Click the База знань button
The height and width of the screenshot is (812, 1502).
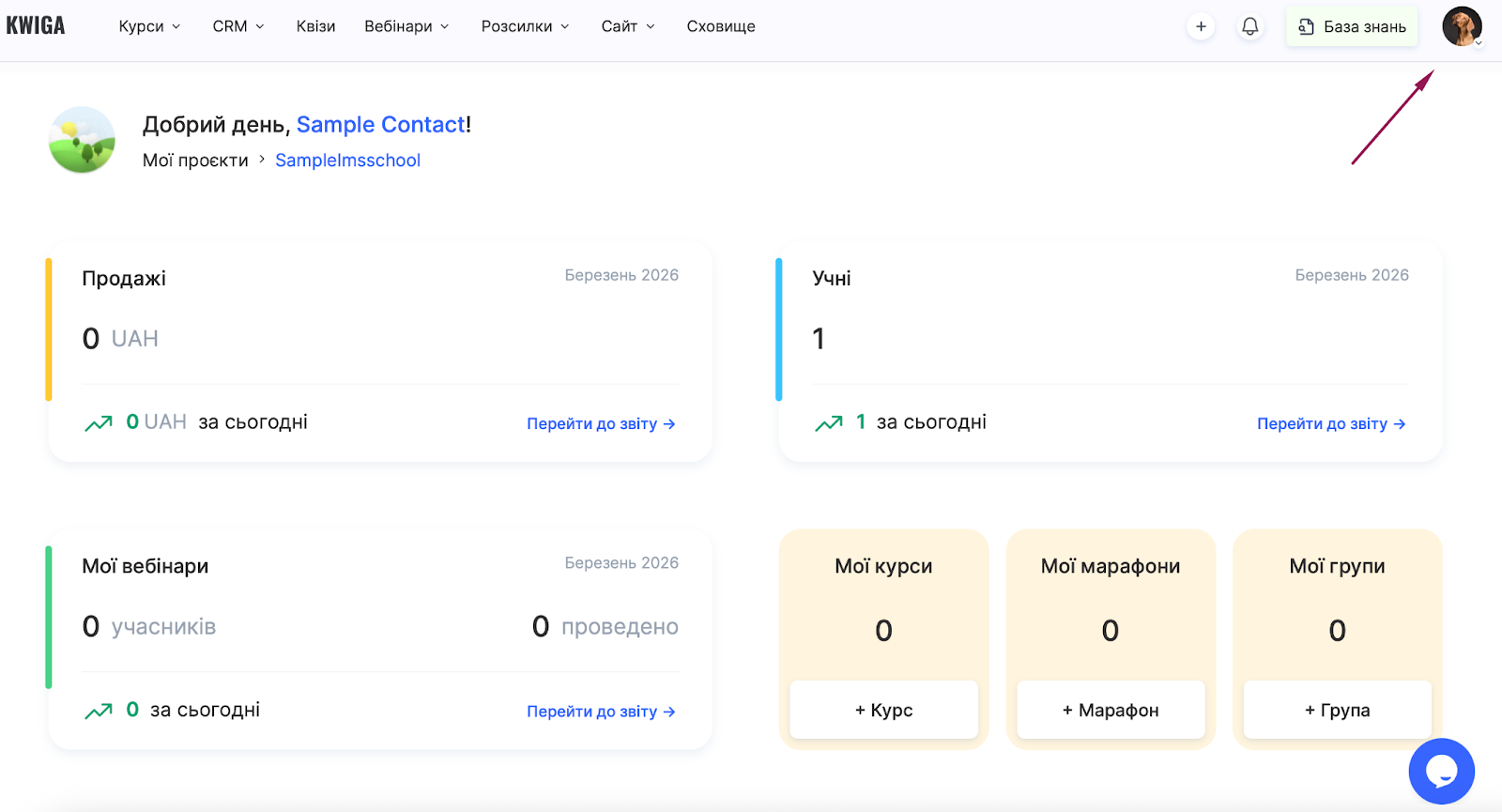pos(1352,26)
